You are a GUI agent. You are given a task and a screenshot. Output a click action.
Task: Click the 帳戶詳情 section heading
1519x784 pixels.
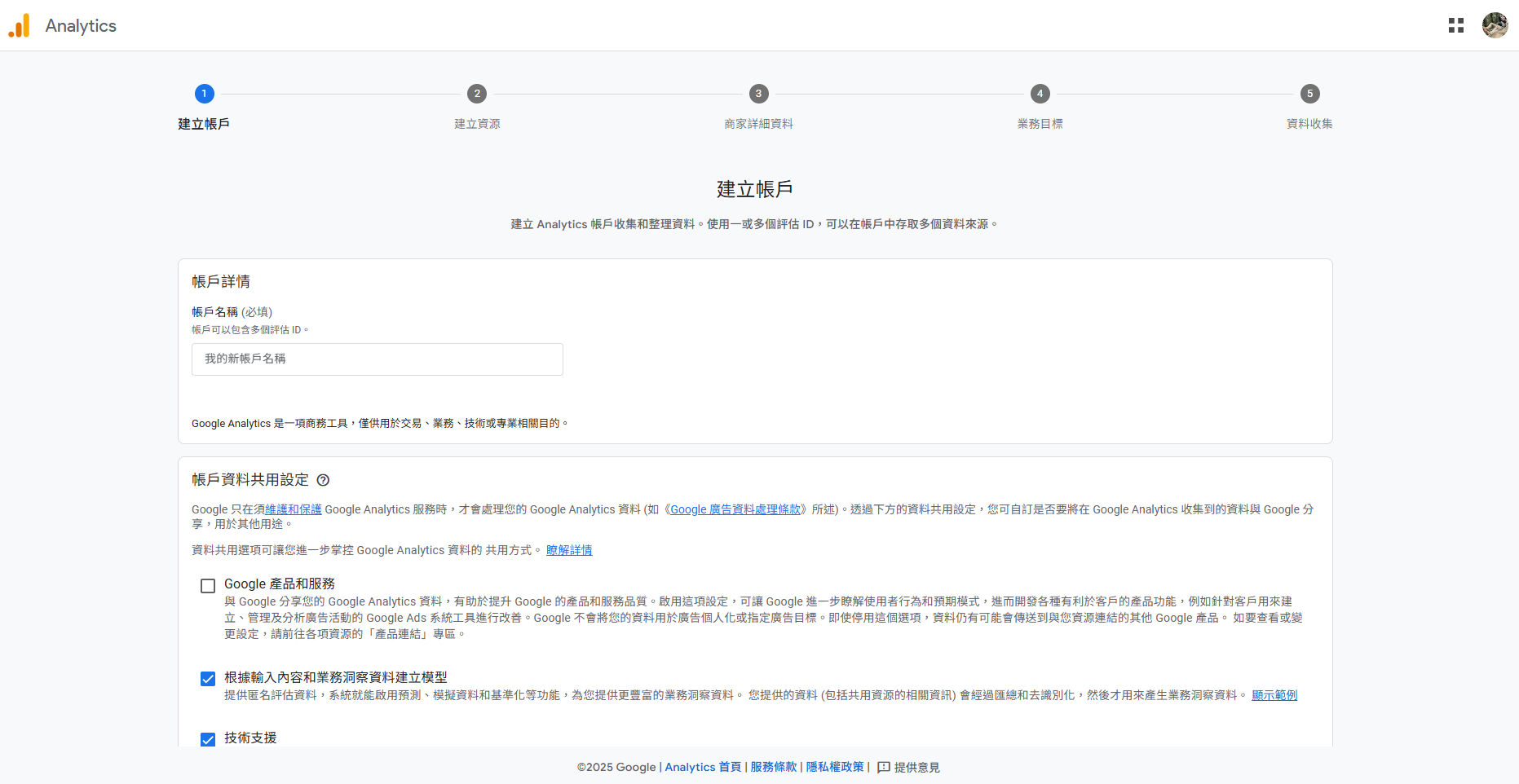[x=221, y=282]
